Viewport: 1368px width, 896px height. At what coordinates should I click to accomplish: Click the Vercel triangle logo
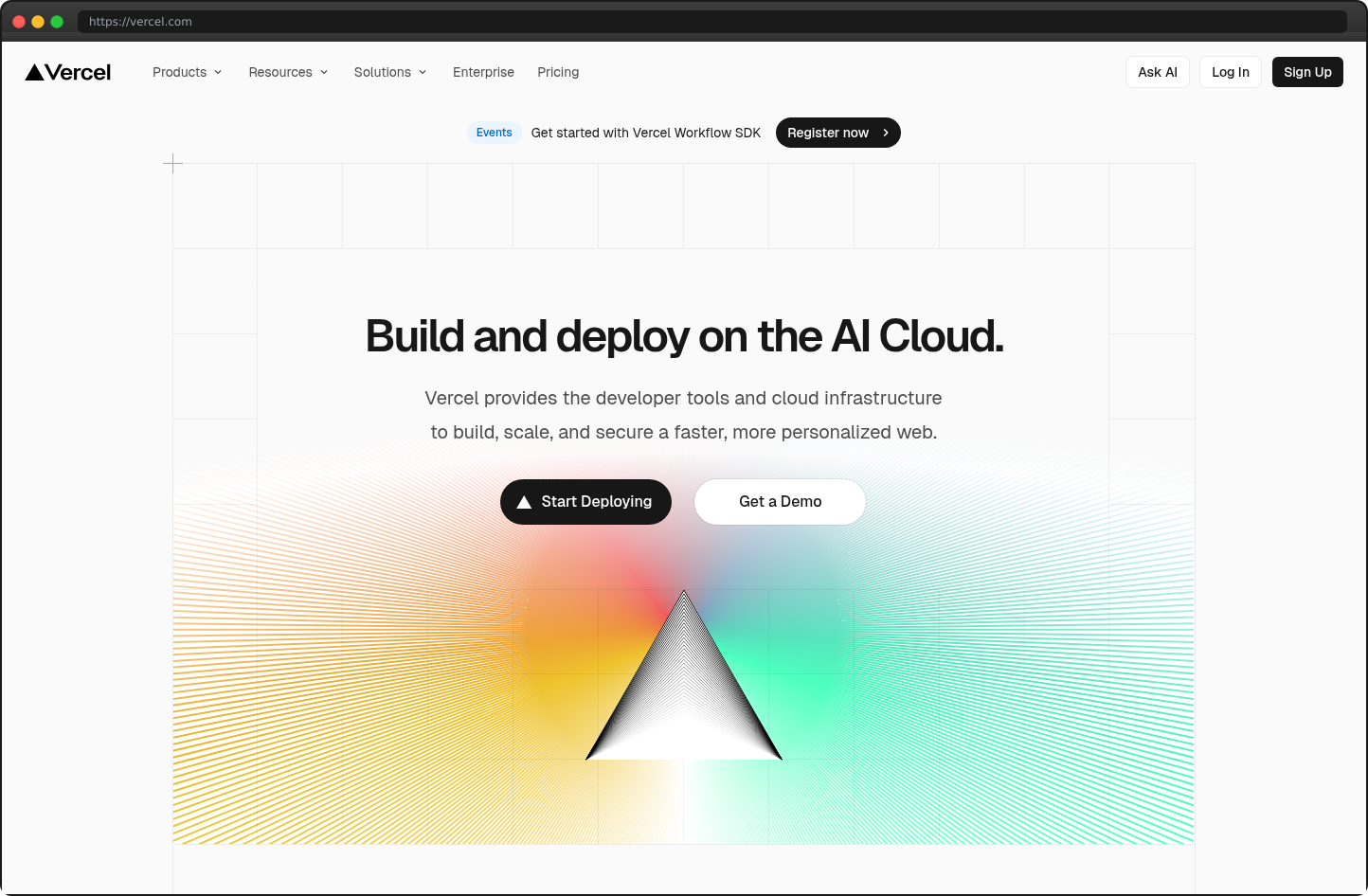coord(35,71)
